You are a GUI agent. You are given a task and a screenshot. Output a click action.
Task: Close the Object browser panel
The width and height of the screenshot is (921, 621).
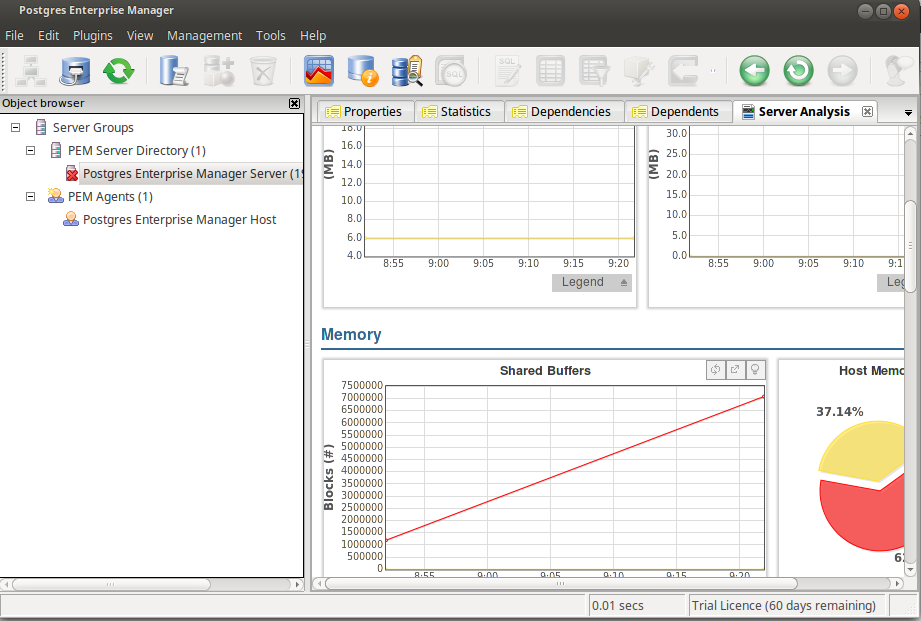click(294, 103)
